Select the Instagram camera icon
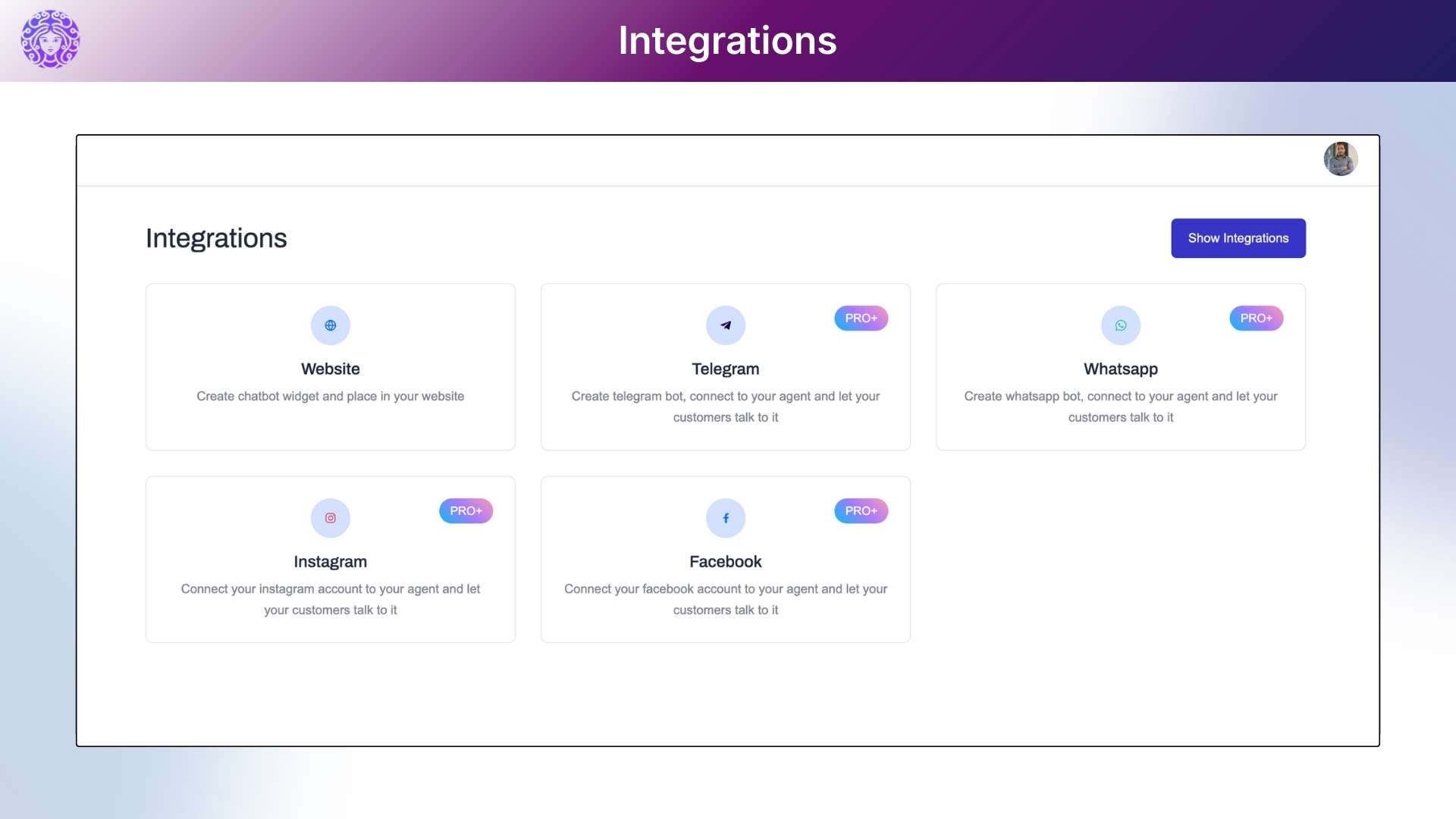 tap(330, 518)
